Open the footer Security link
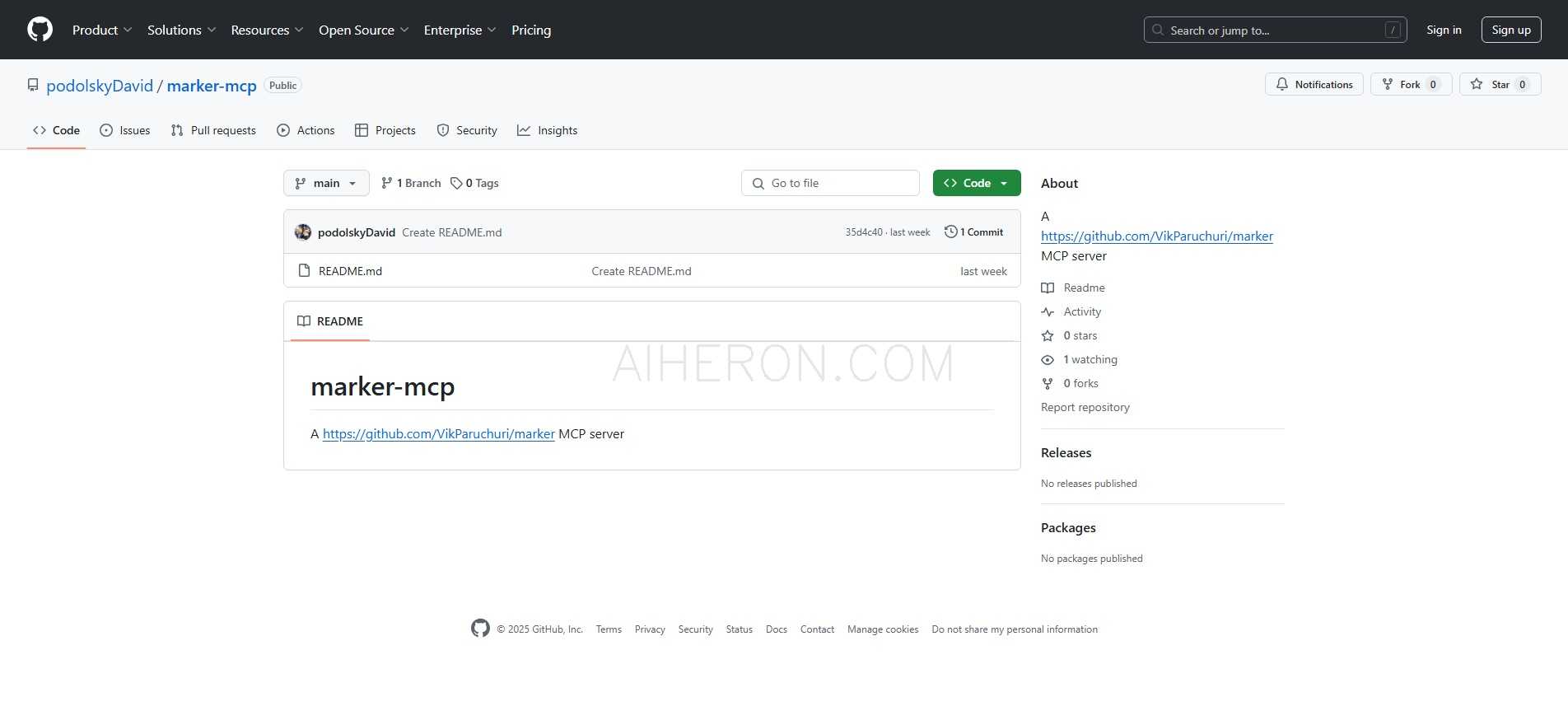The width and height of the screenshot is (1568, 725). (x=696, y=629)
